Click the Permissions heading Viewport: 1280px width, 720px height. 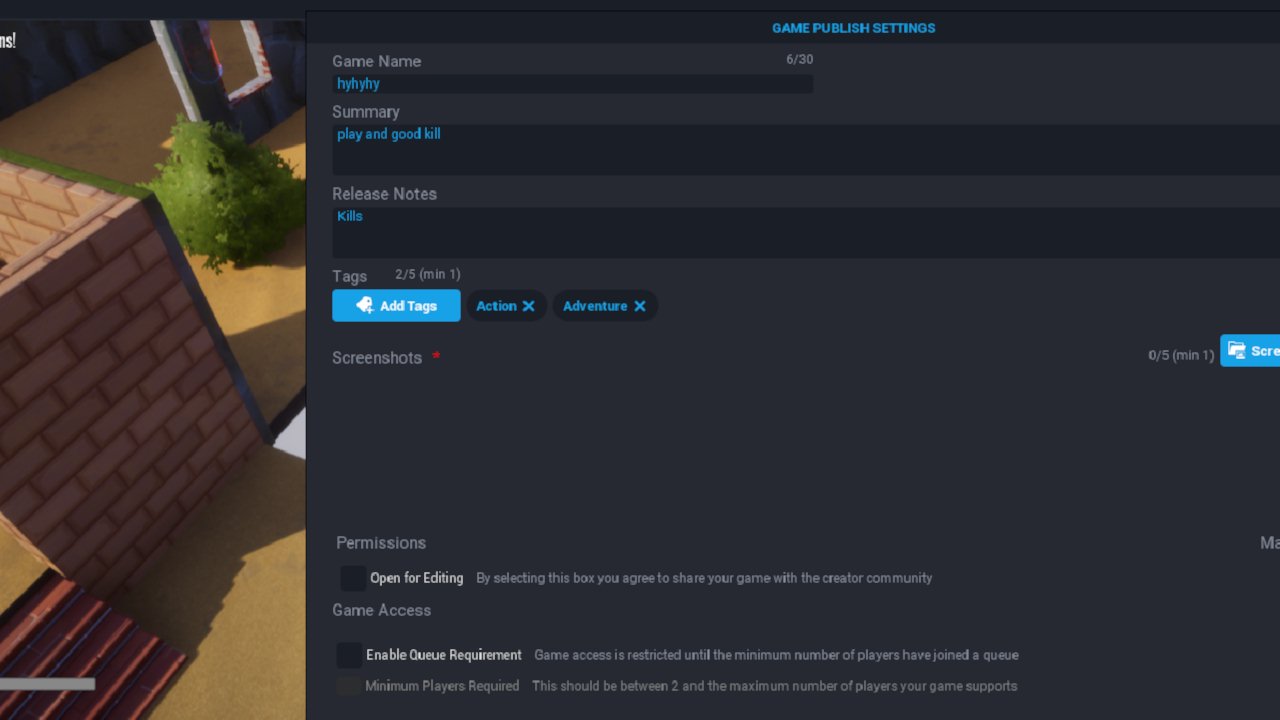tap(381, 543)
